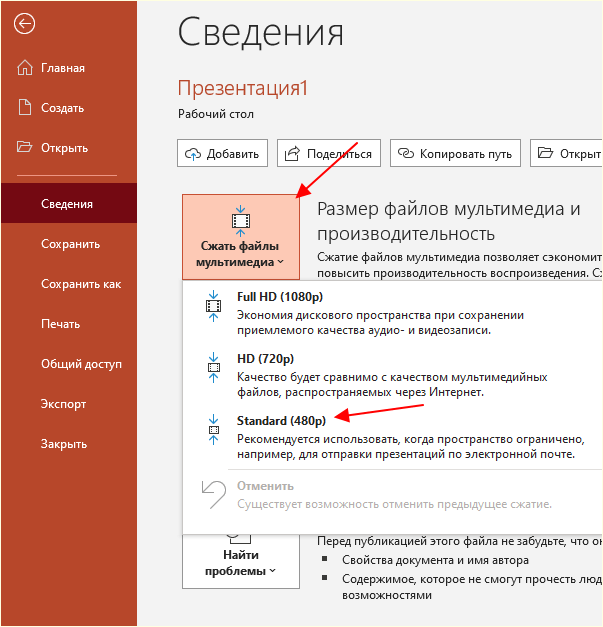Click the share arrow icon on Поделиться
Image resolution: width=603 pixels, height=627 pixels.
[292, 154]
